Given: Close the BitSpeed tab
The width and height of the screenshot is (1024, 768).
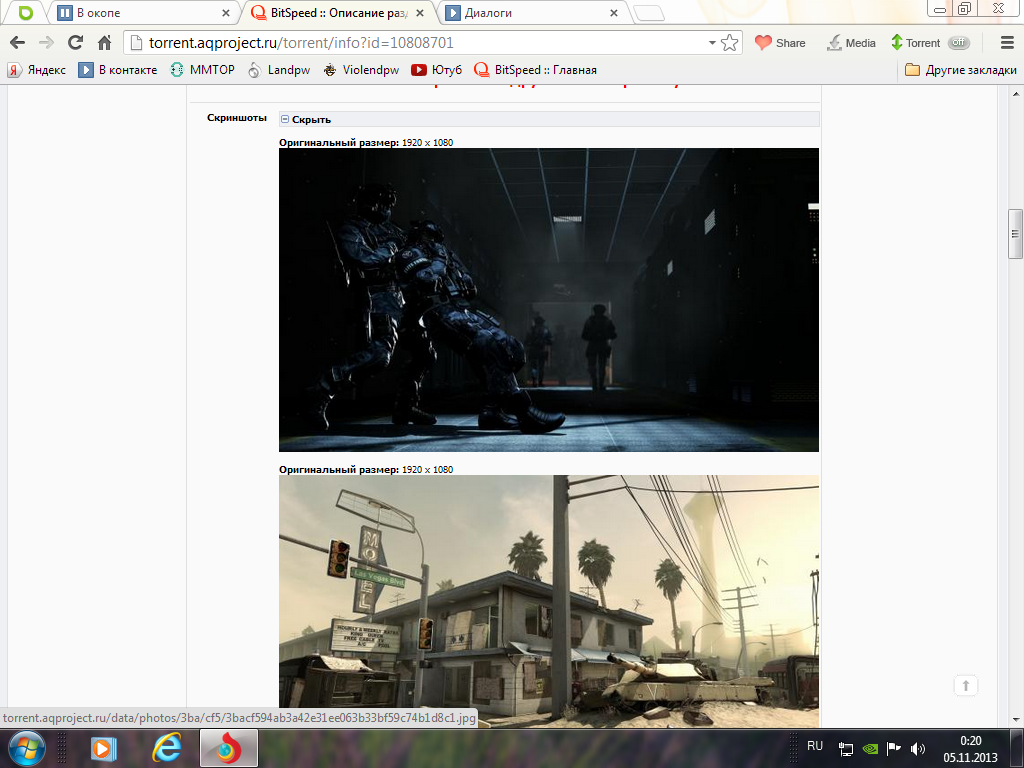Looking at the screenshot, I should point(420,13).
